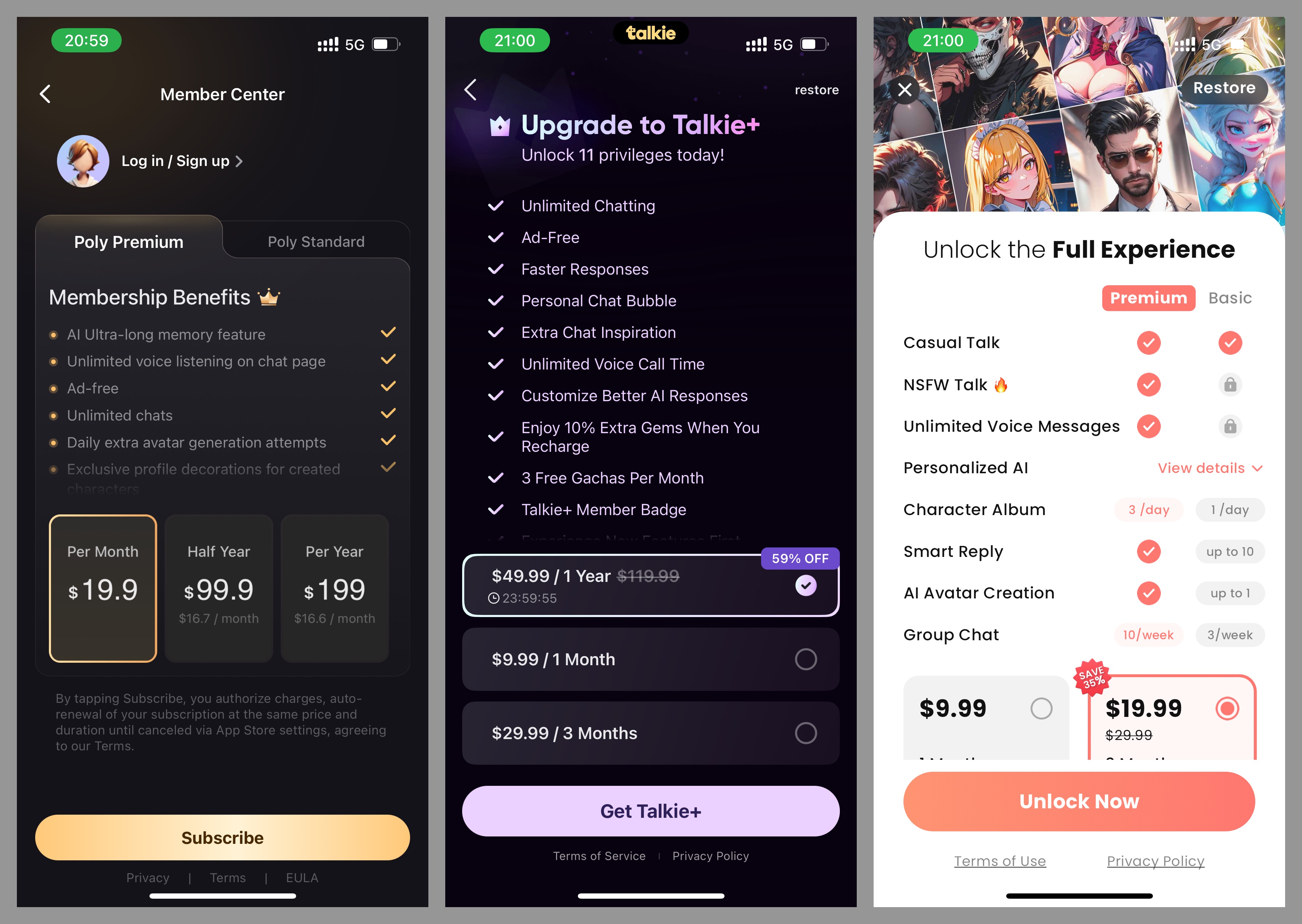Select the Half Year $99.9 plan card
This screenshot has height=924, width=1302.
218,588
